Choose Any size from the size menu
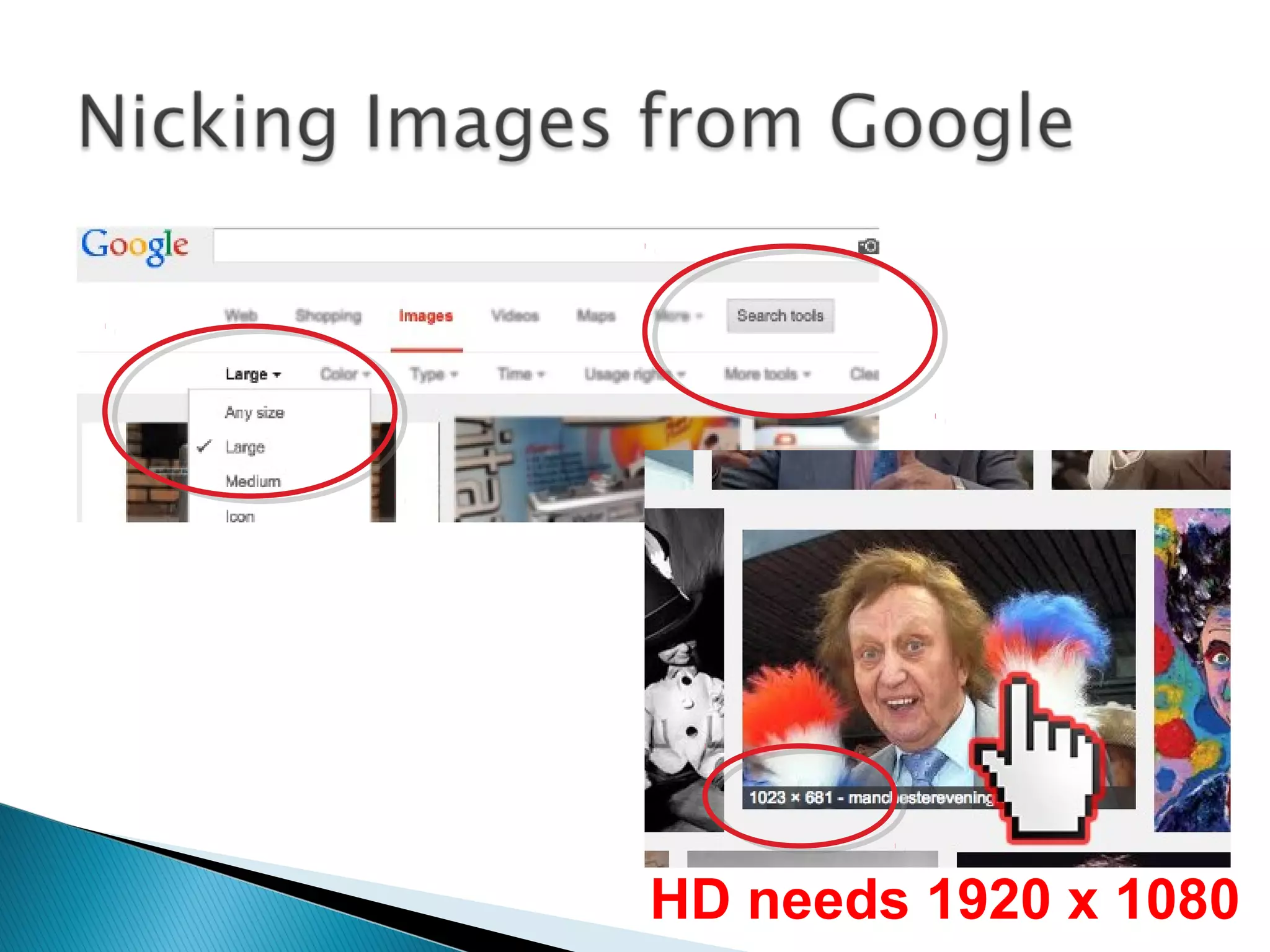 point(254,413)
